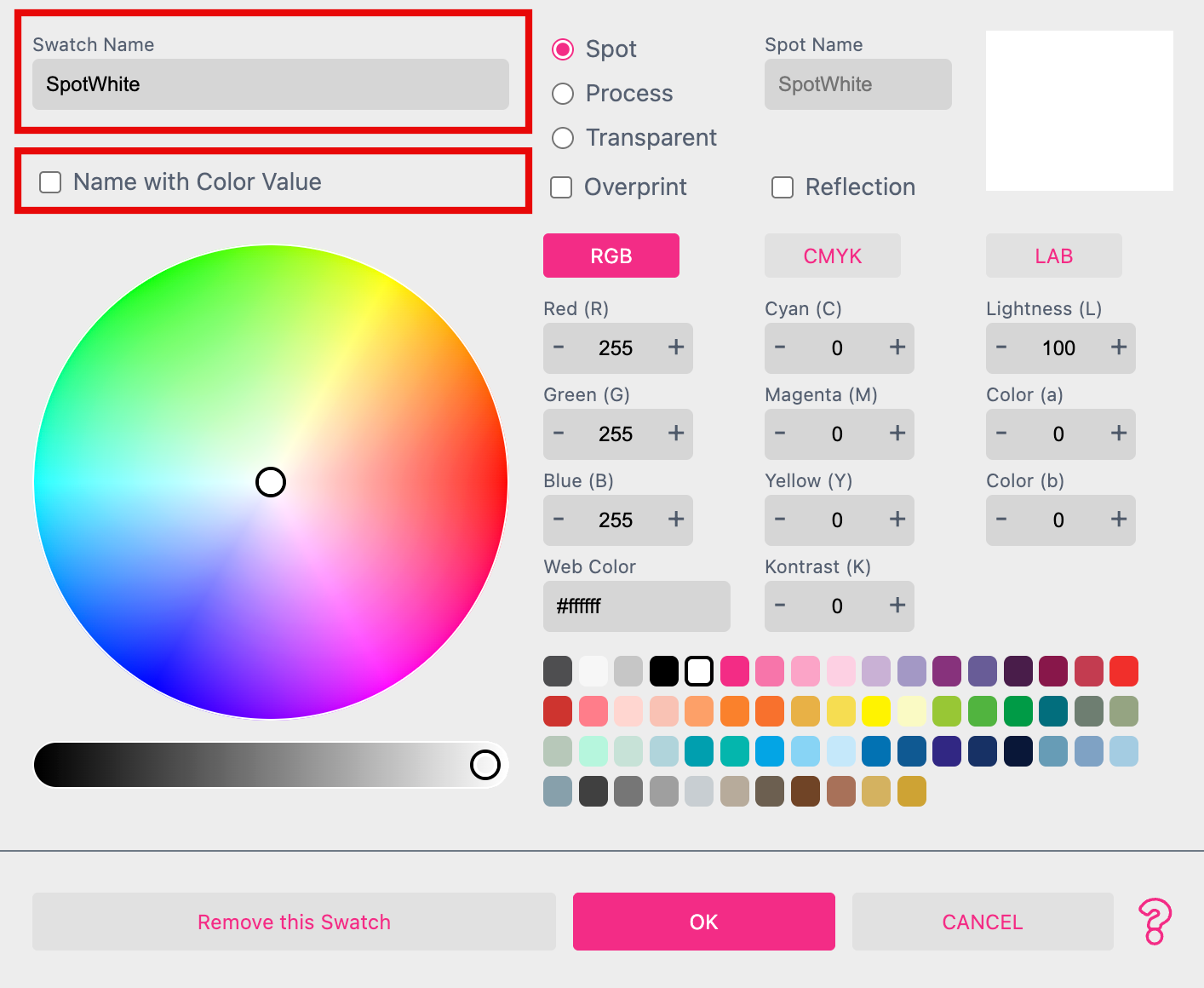
Task: Click the Swatch Name text field
Action: point(270,84)
